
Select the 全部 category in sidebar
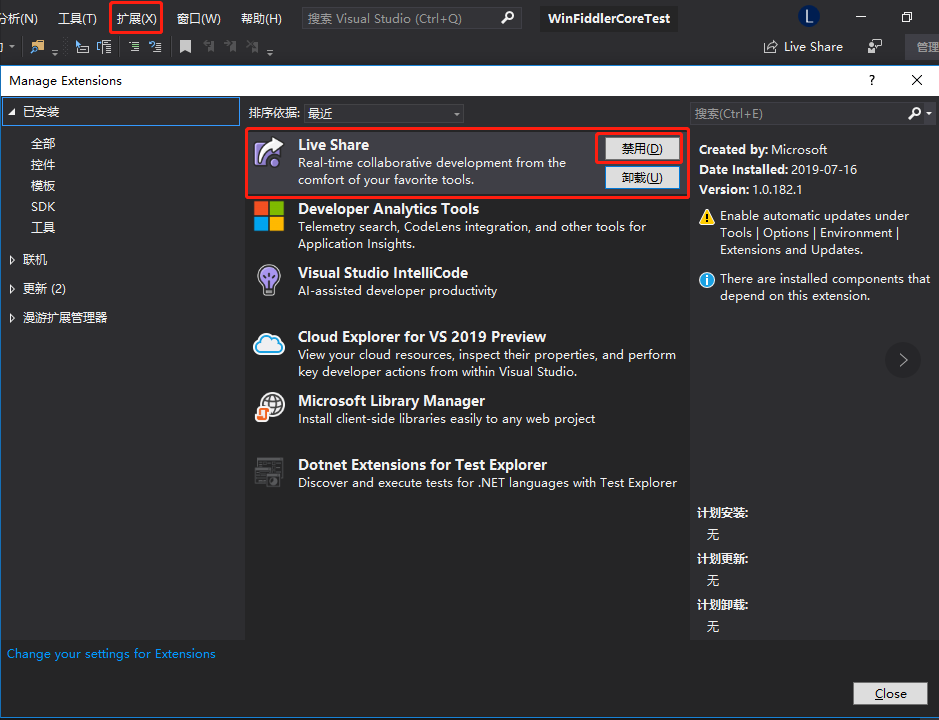pos(42,143)
